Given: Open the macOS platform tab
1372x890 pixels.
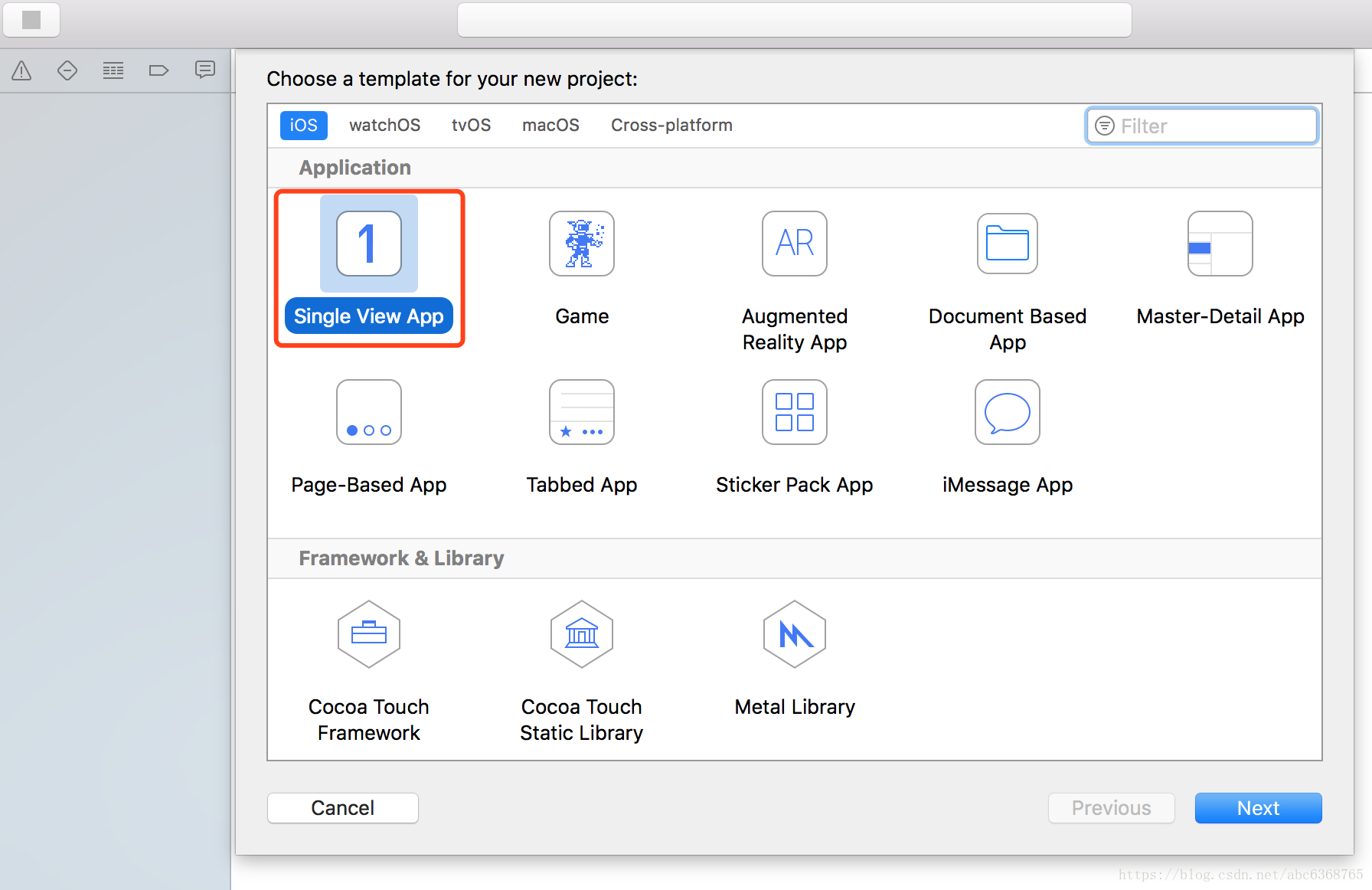Looking at the screenshot, I should [x=550, y=126].
